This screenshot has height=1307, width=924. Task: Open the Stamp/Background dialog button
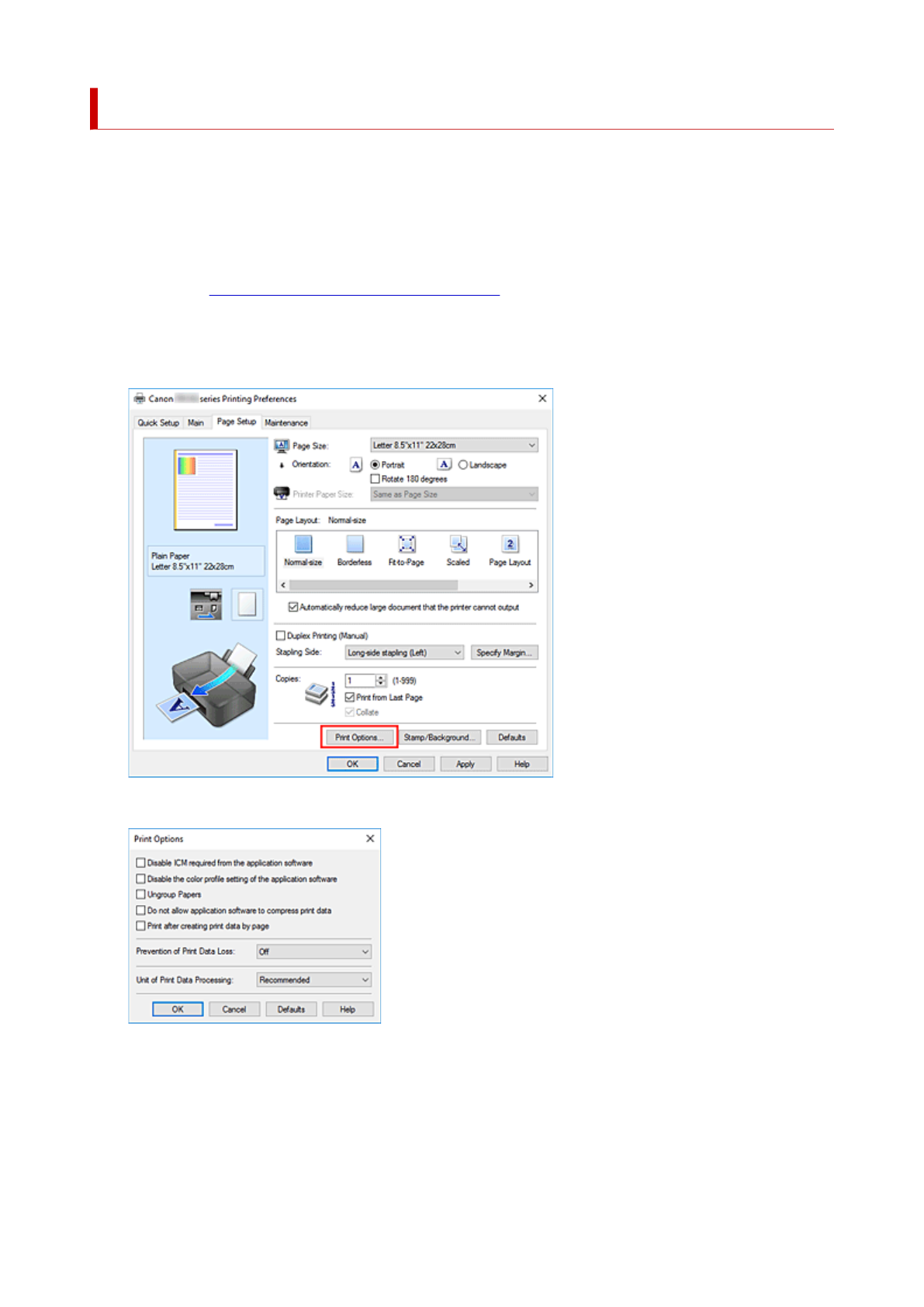click(439, 737)
